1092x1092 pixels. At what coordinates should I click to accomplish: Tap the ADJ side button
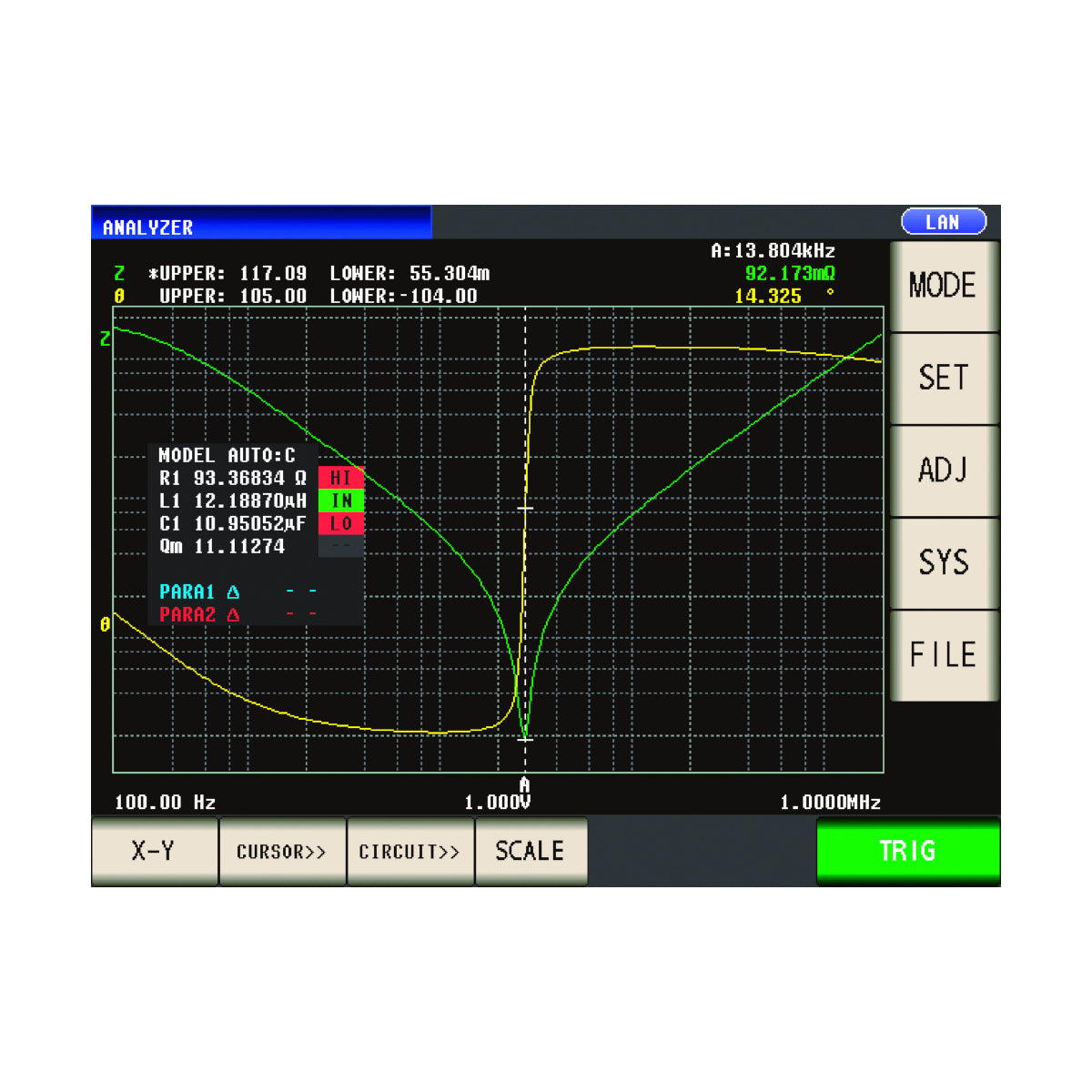944,470
